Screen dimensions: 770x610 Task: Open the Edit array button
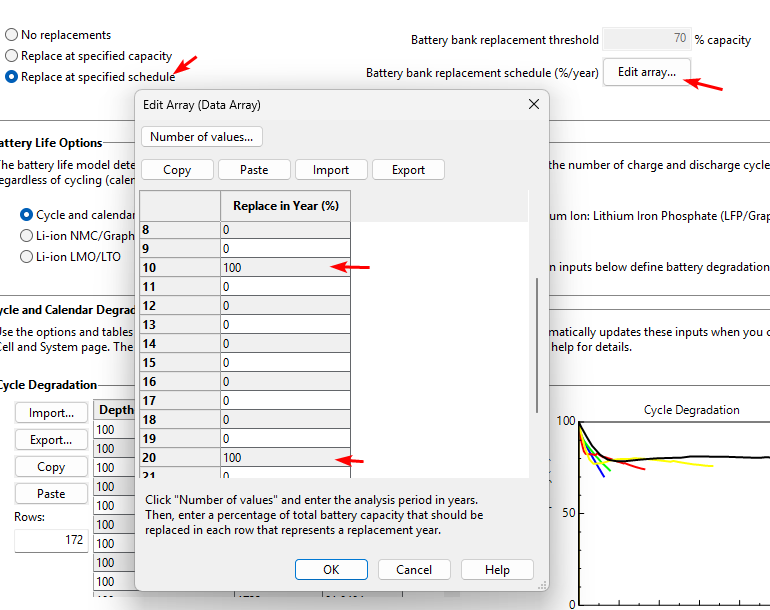point(646,72)
